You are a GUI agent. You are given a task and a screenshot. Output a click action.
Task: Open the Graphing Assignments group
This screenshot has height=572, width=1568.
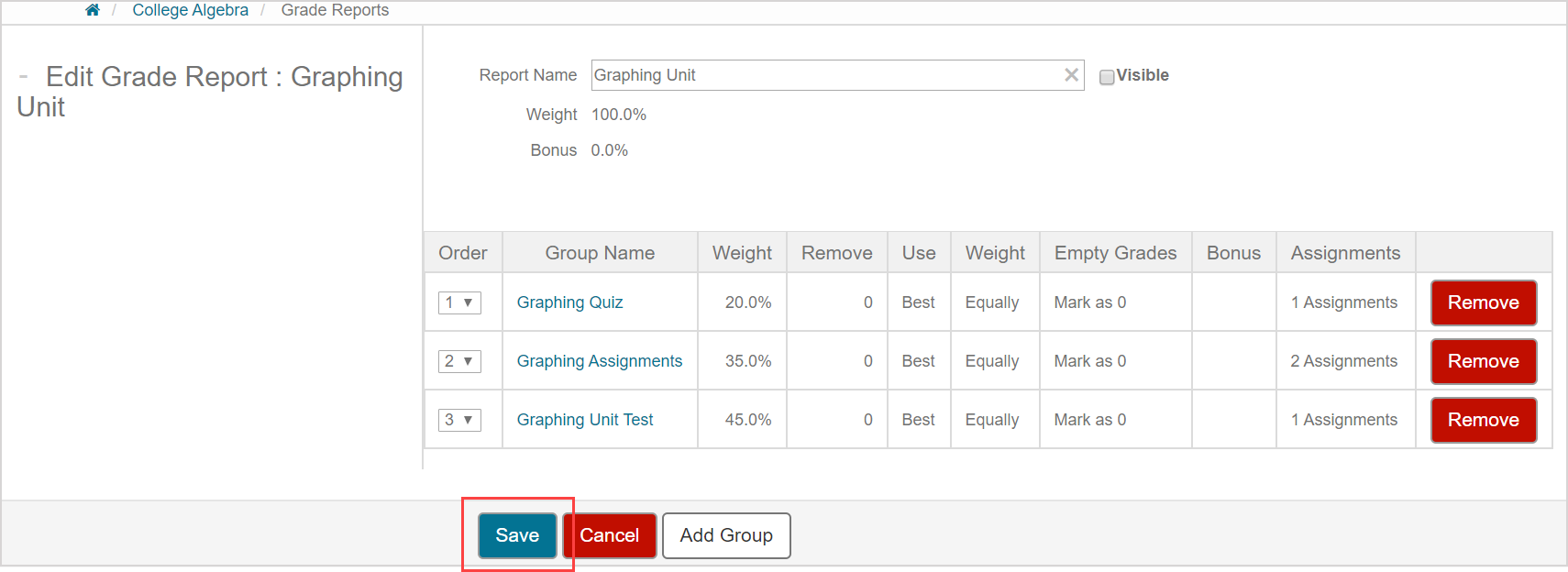600,361
